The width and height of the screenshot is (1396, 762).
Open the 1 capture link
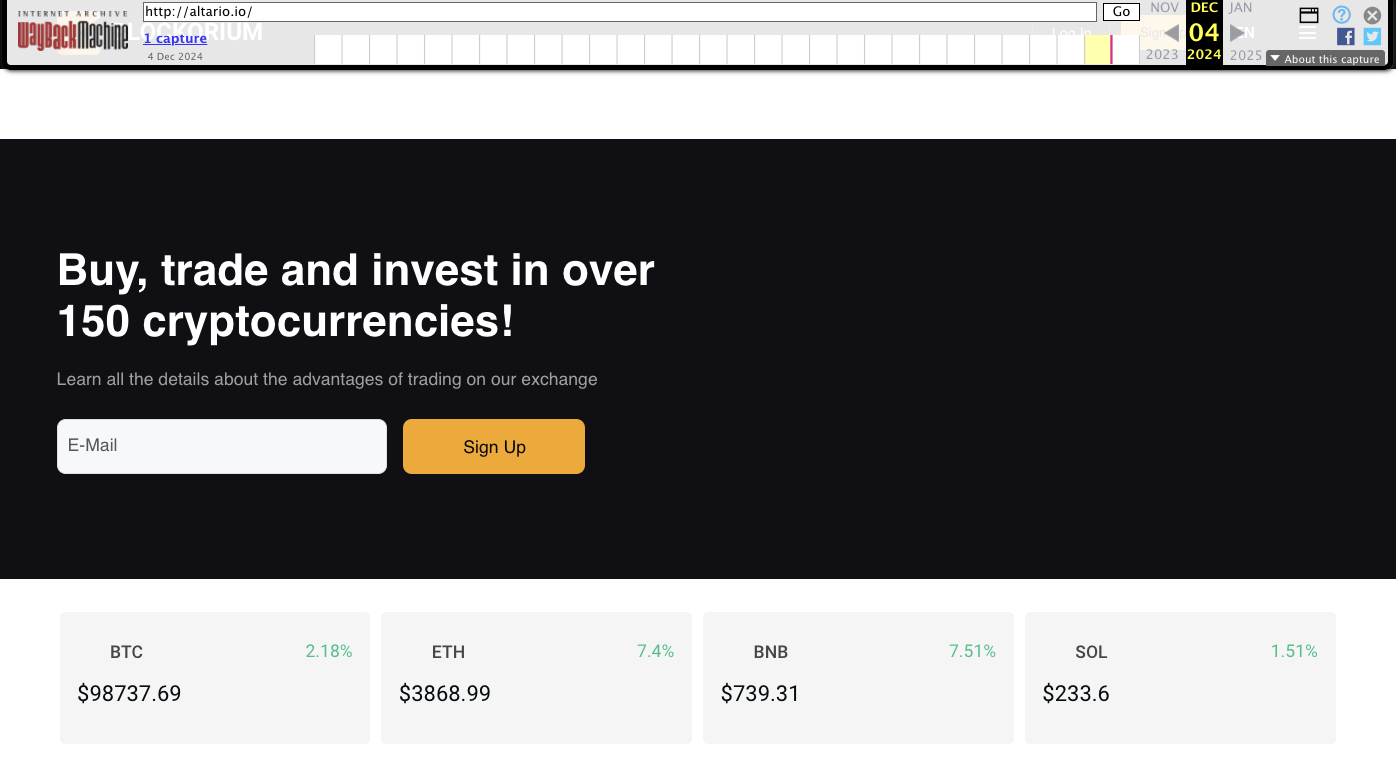coord(175,38)
